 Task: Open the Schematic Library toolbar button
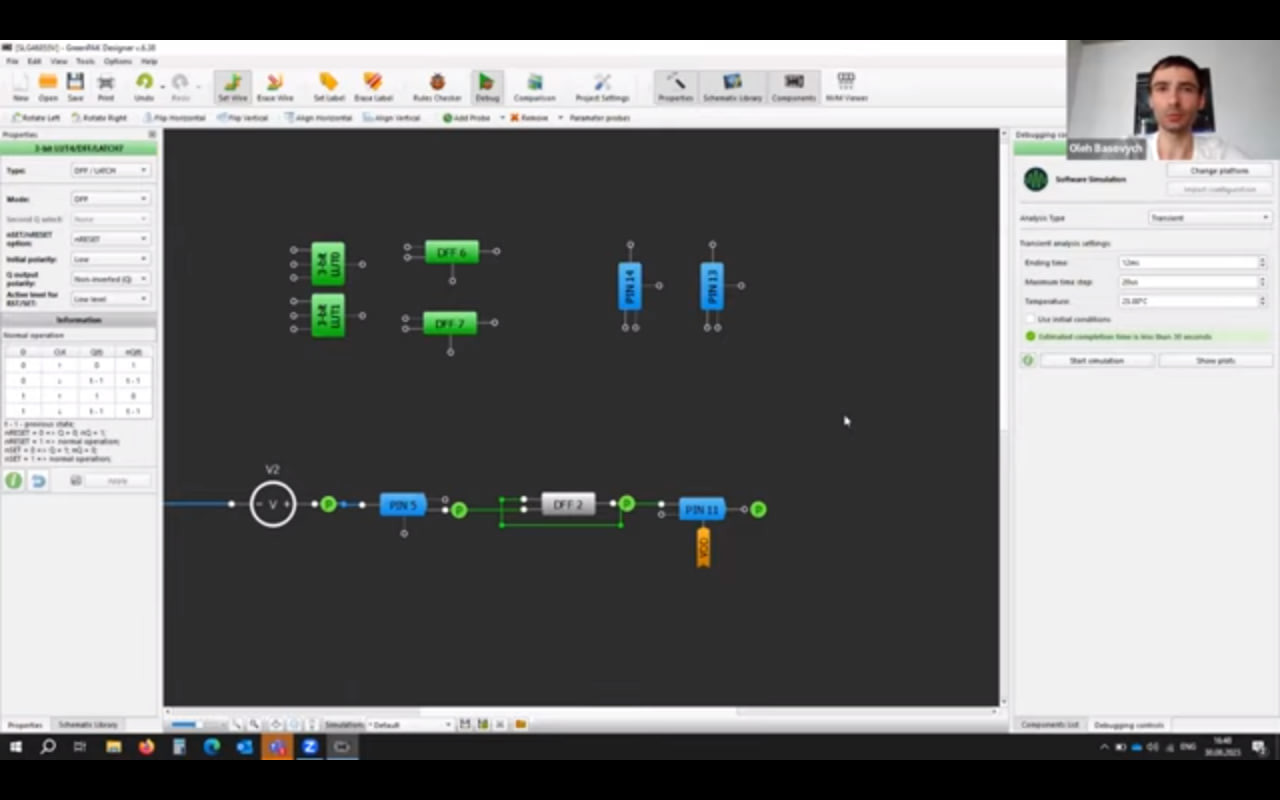[732, 87]
